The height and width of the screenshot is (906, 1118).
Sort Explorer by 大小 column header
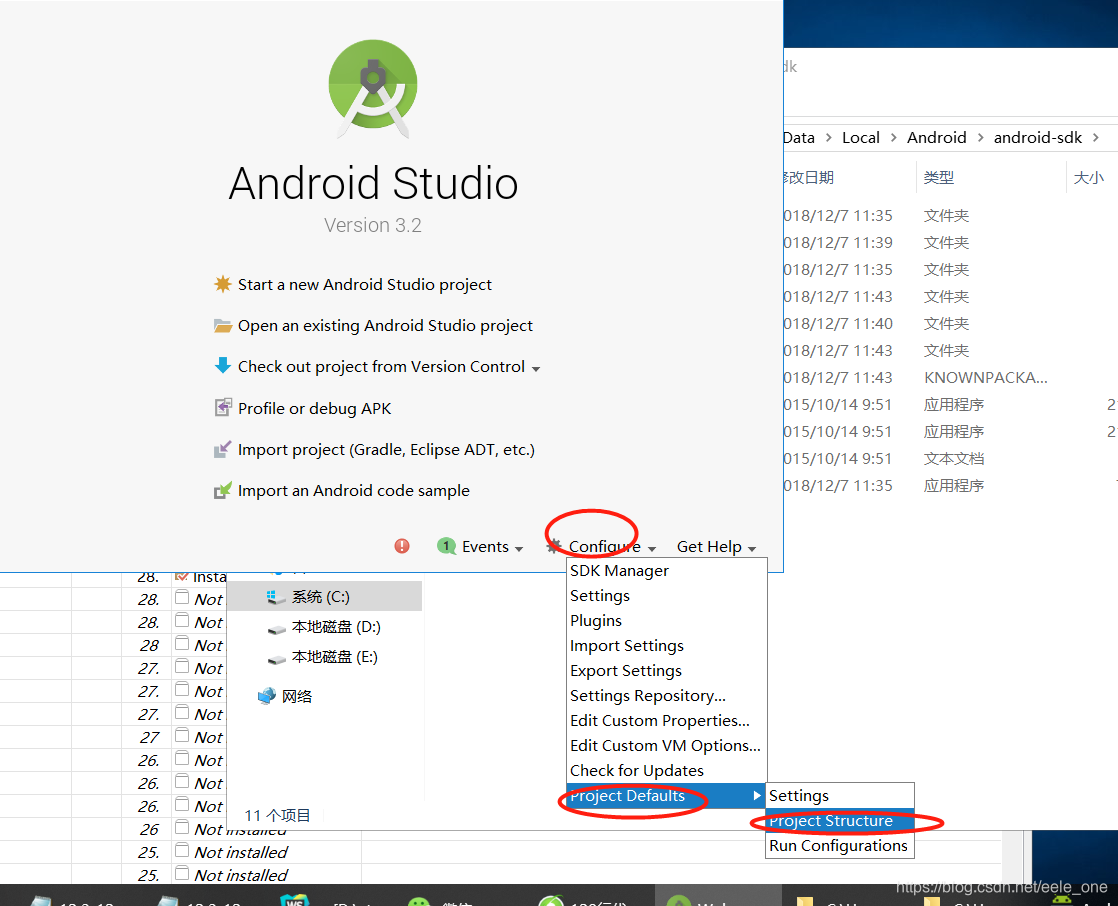pos(1089,177)
